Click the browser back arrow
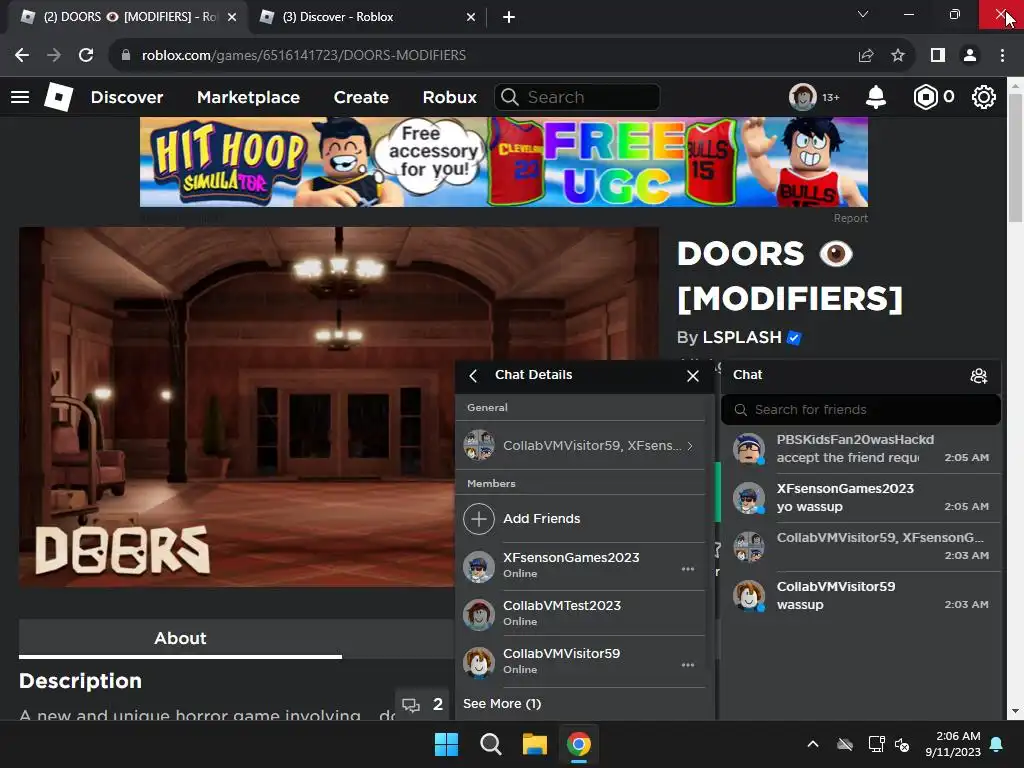 click(22, 56)
